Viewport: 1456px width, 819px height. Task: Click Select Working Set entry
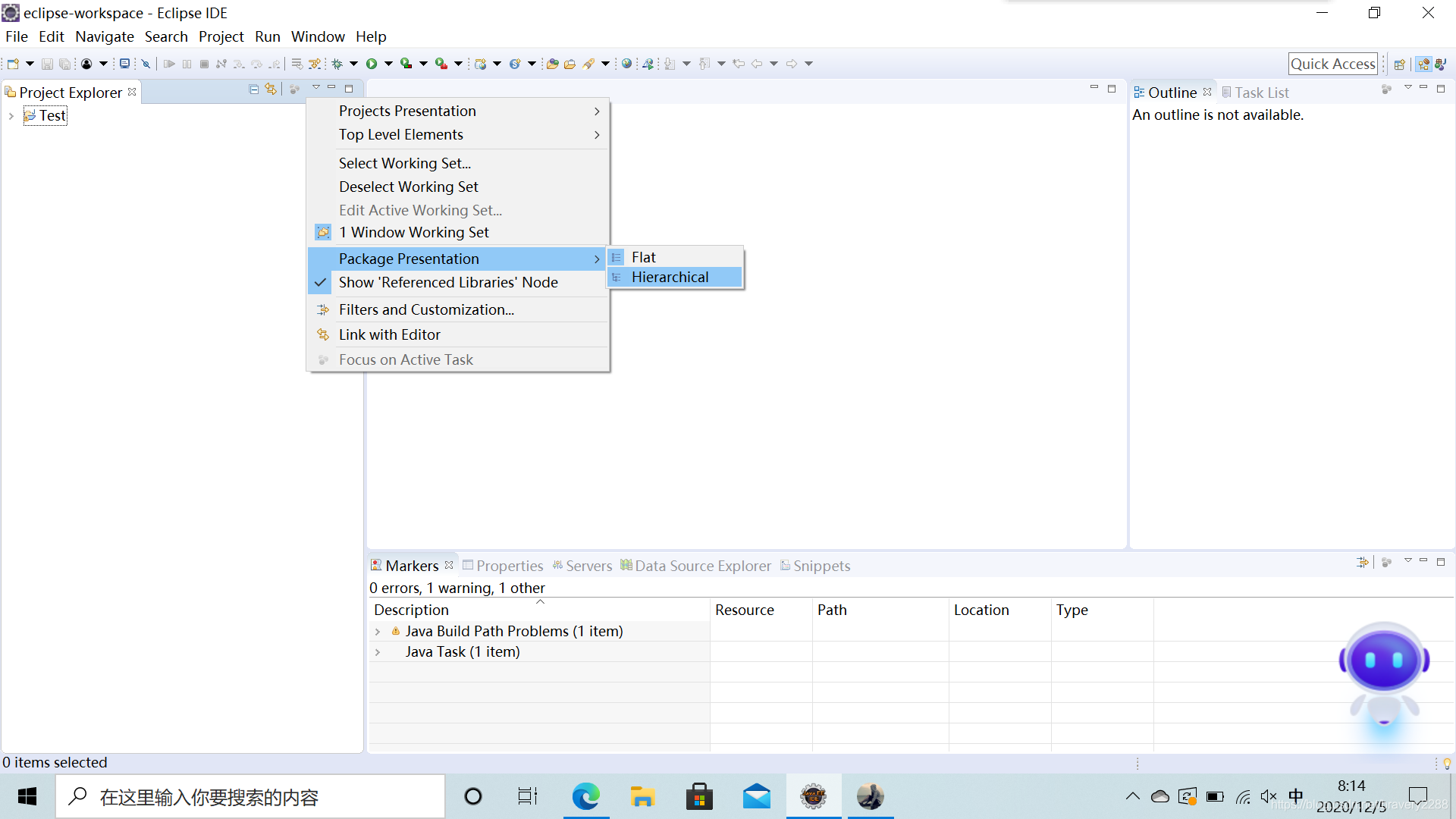click(404, 163)
